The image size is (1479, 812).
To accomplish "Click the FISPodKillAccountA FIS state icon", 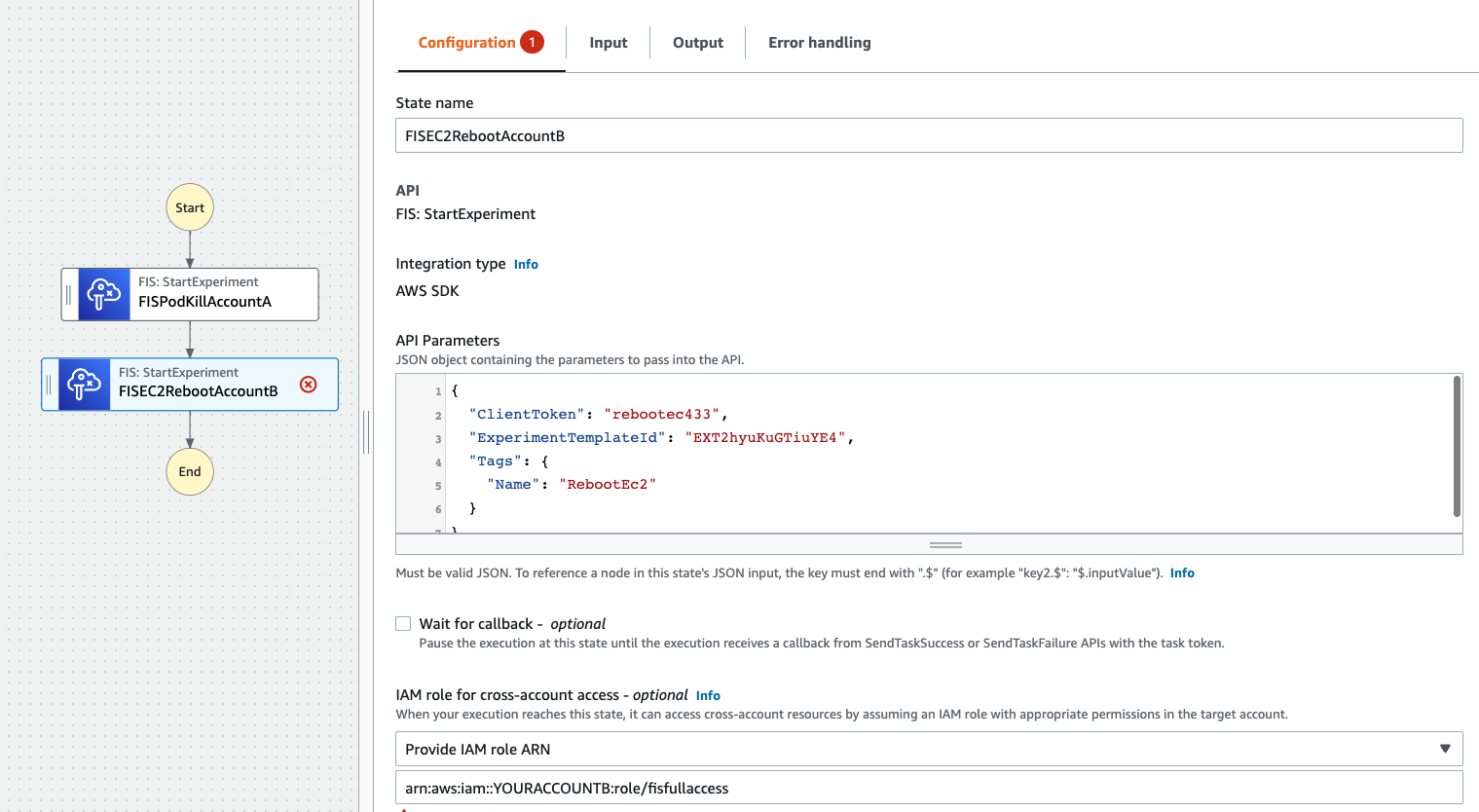I will (x=104, y=294).
